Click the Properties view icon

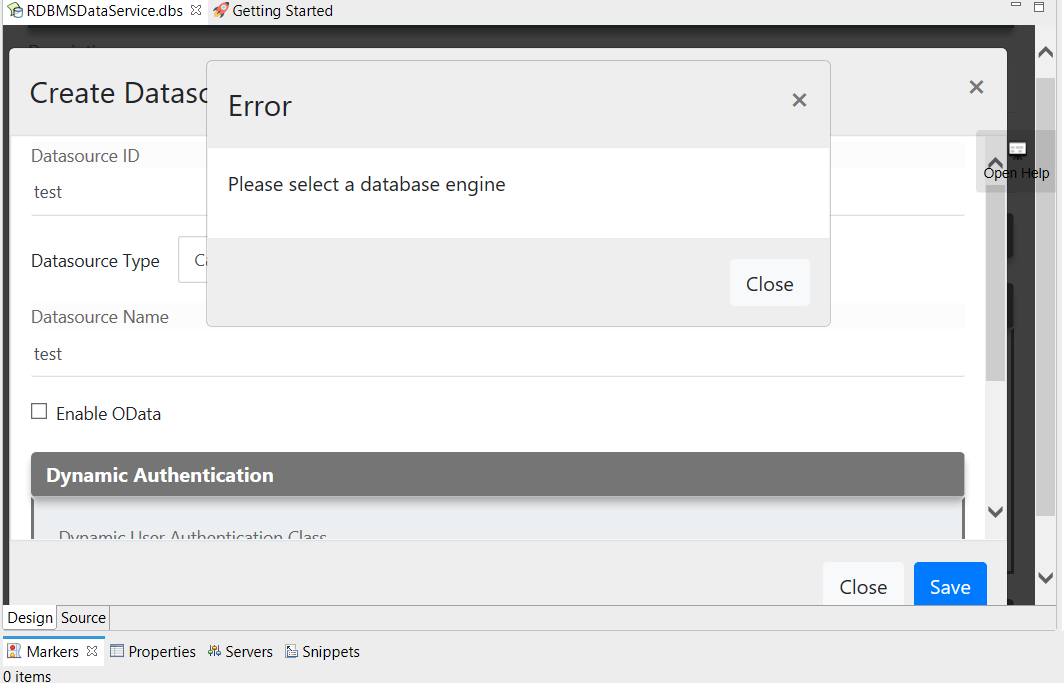(x=117, y=651)
